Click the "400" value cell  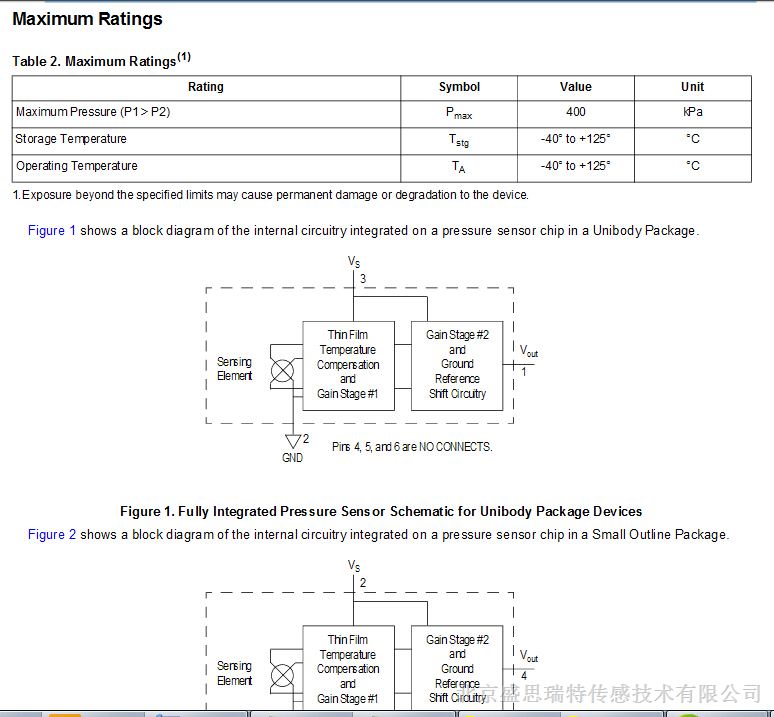(x=576, y=112)
